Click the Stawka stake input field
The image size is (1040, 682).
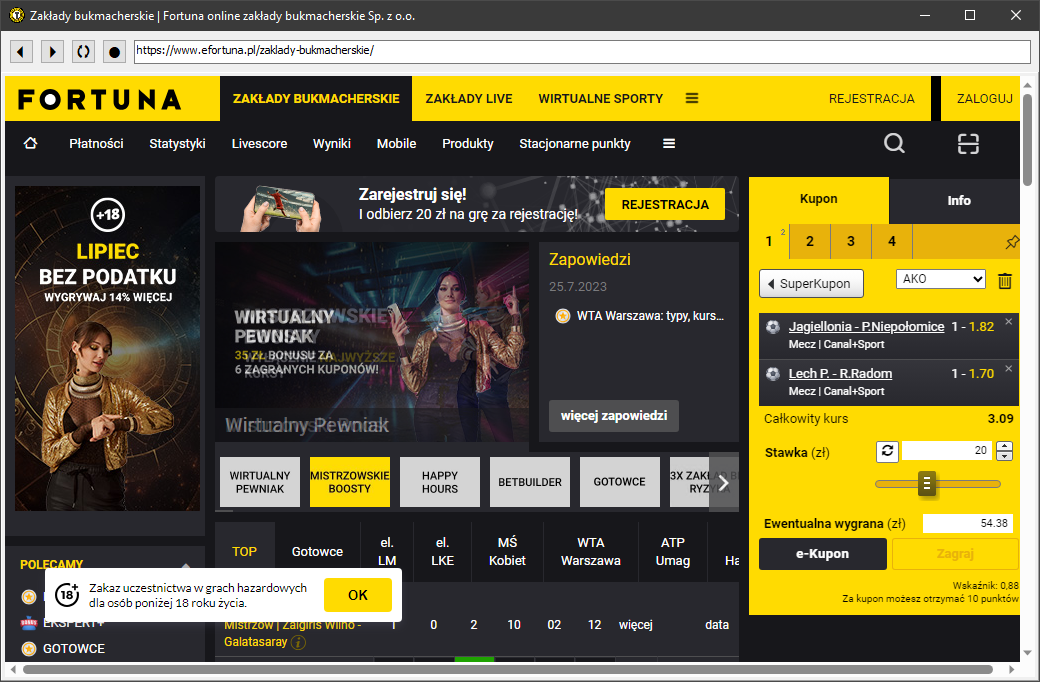[x=946, y=451]
